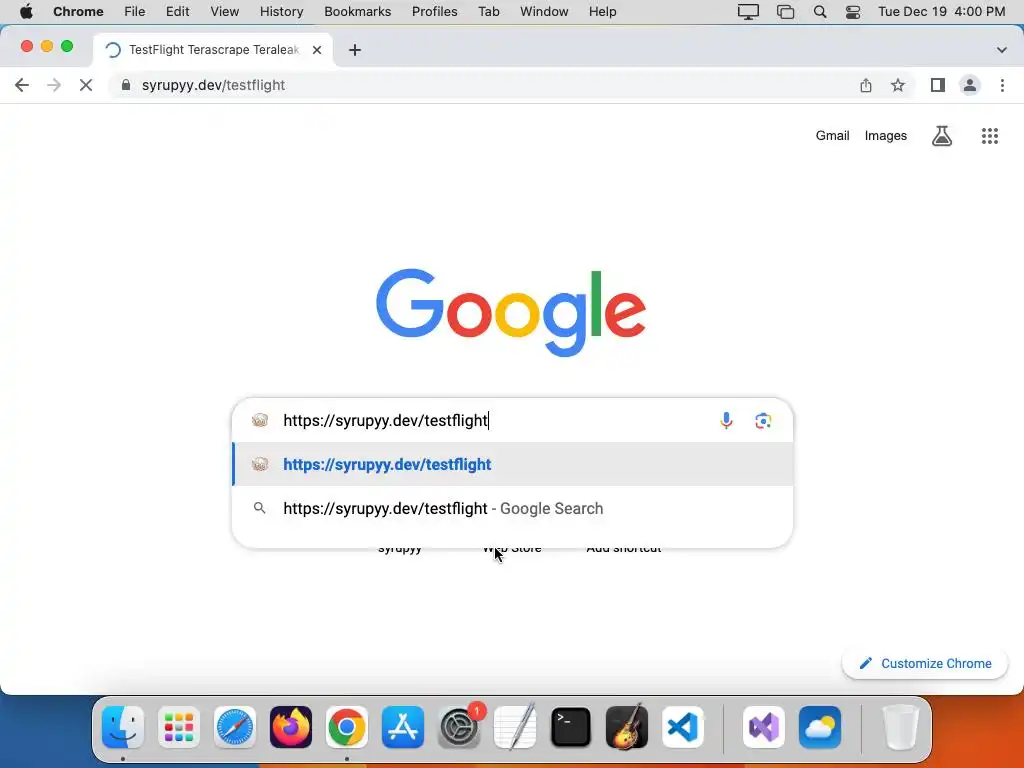Open the History menu
Image resolution: width=1024 pixels, height=768 pixels.
[x=281, y=12]
